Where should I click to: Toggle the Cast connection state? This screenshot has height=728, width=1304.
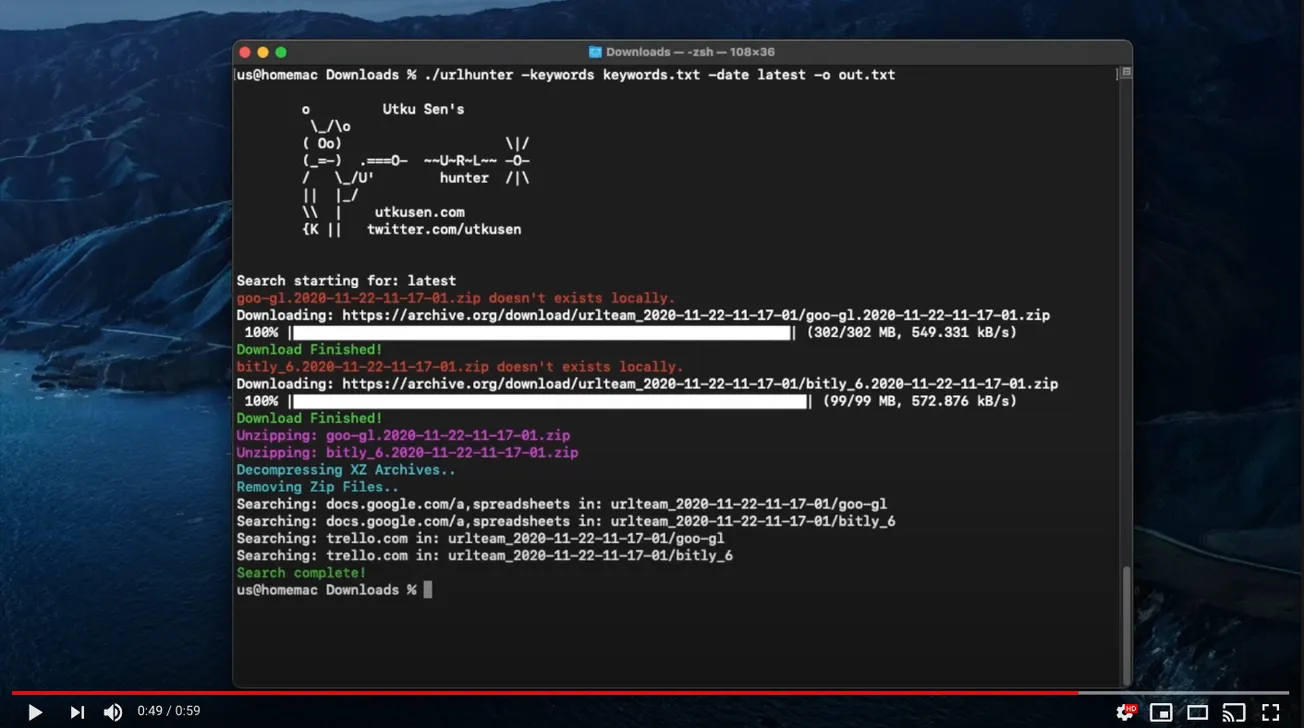point(1233,712)
